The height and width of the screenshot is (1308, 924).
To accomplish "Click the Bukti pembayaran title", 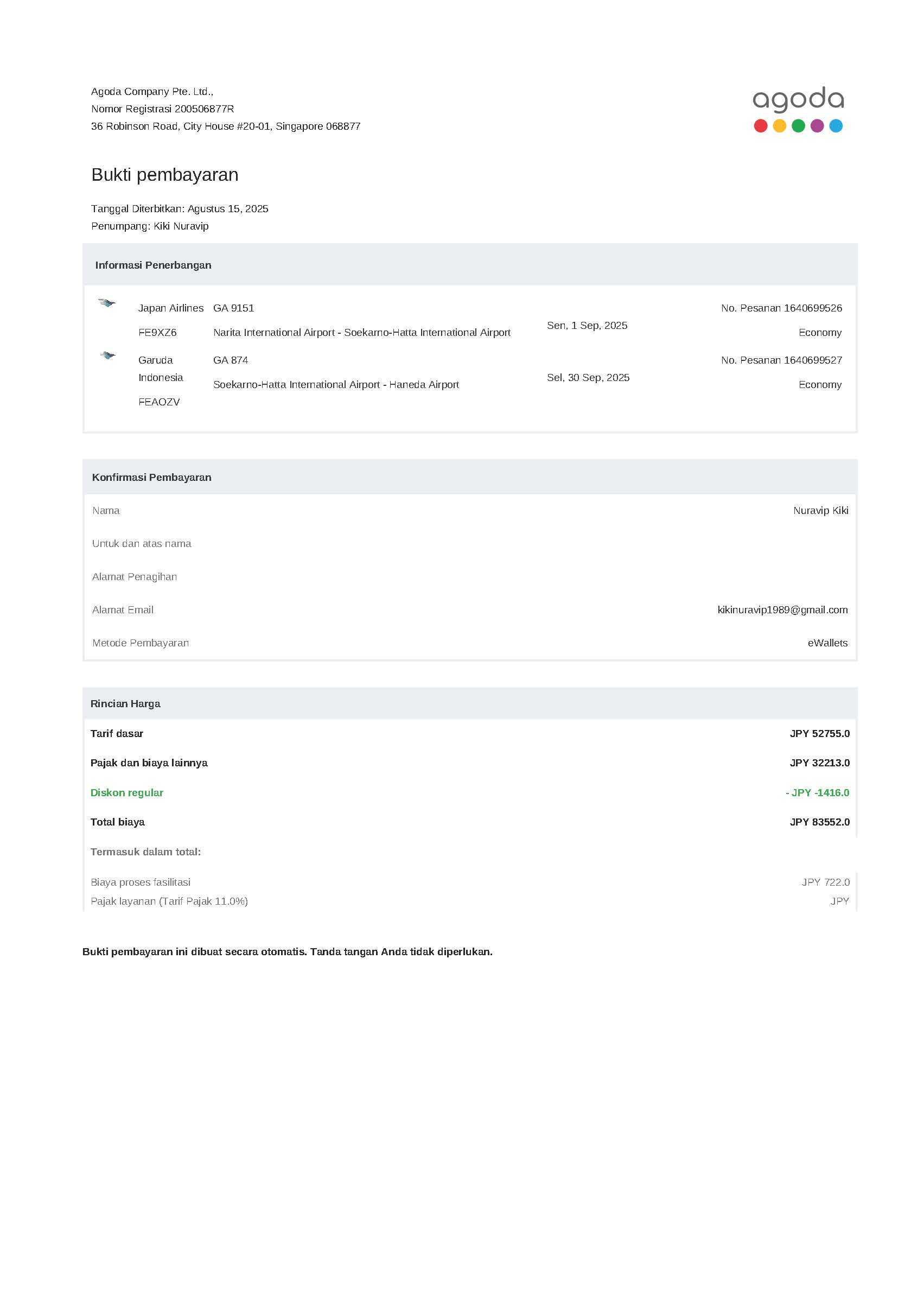I will pos(164,175).
